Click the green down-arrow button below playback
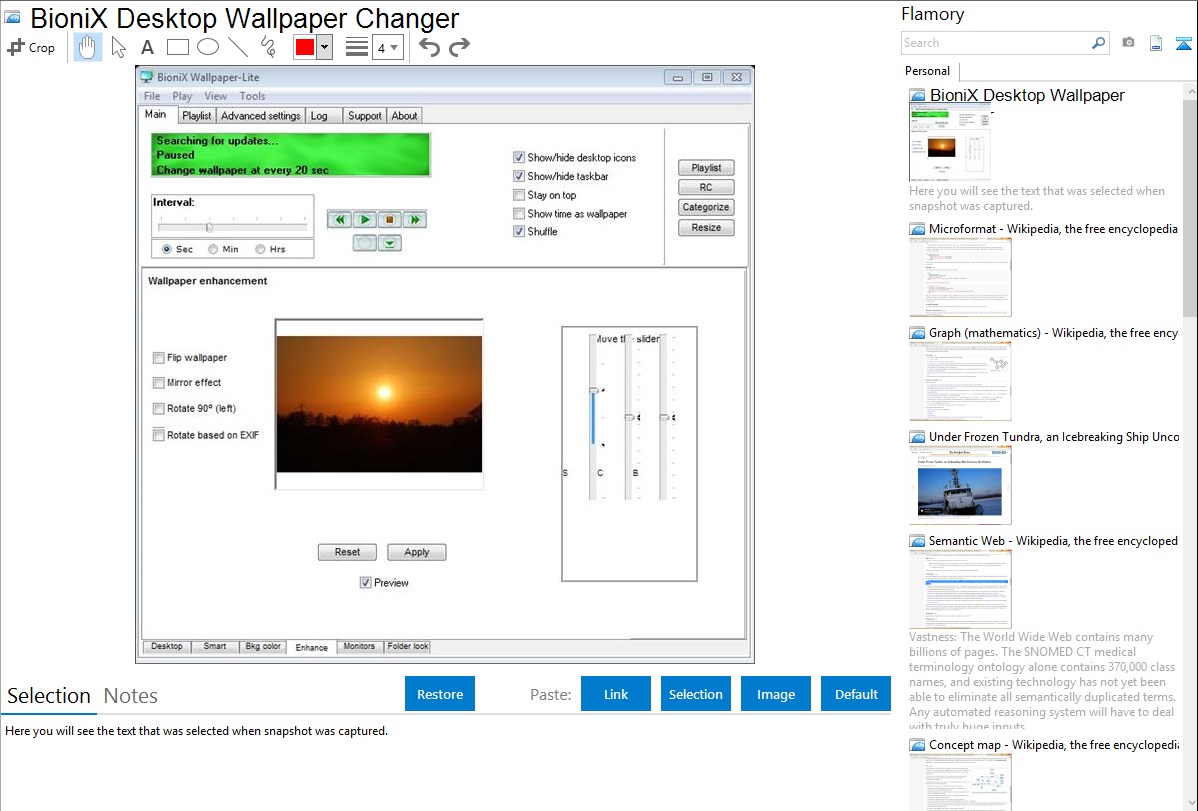The width and height of the screenshot is (1198, 811). 390,243
